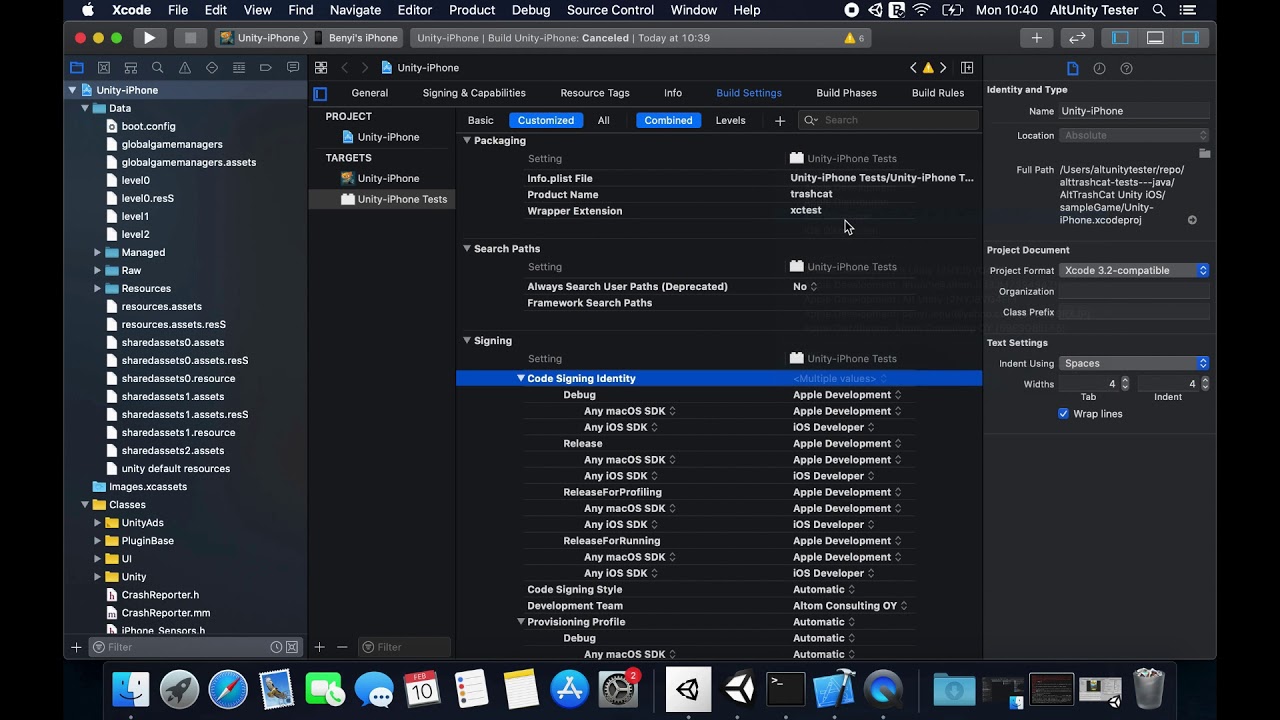Open the symbol navigator
This screenshot has height=720, width=1280.
point(131,68)
